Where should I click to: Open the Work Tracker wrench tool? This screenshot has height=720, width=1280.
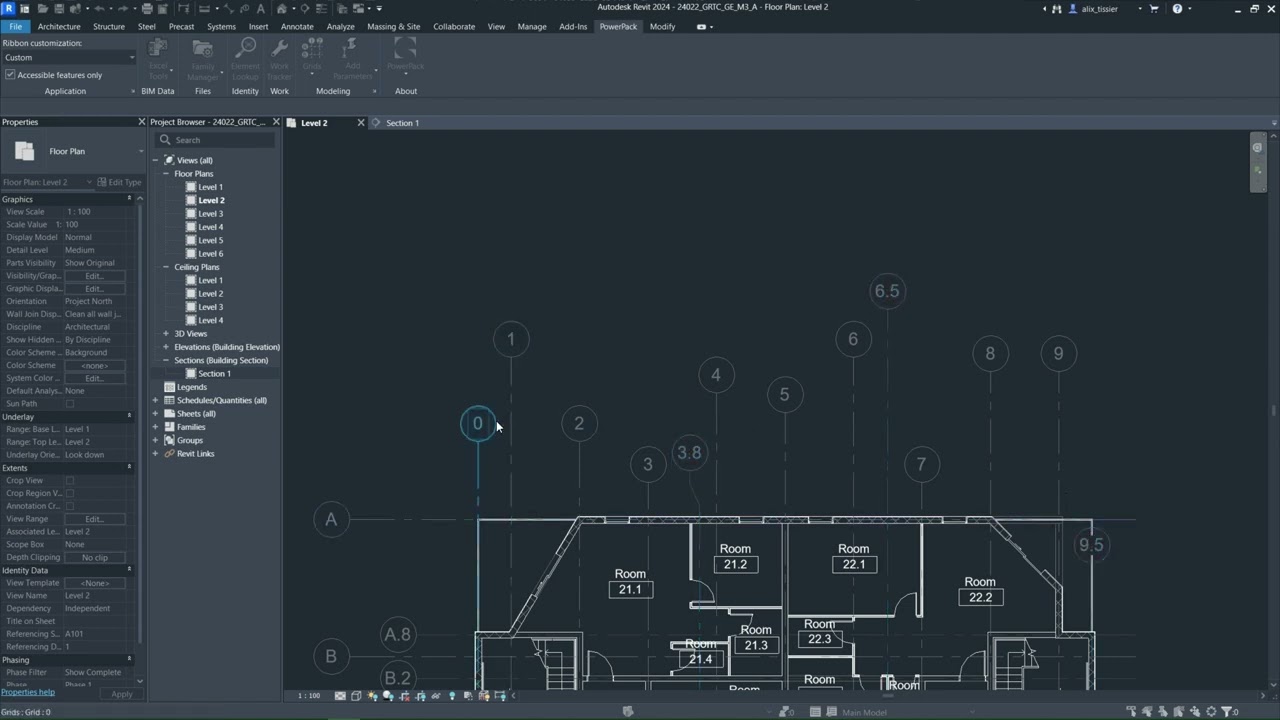[x=280, y=58]
